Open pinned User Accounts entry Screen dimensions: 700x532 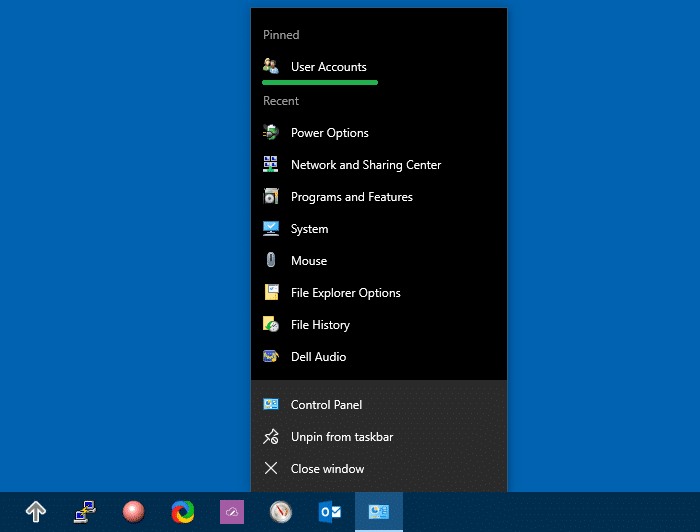click(379, 67)
